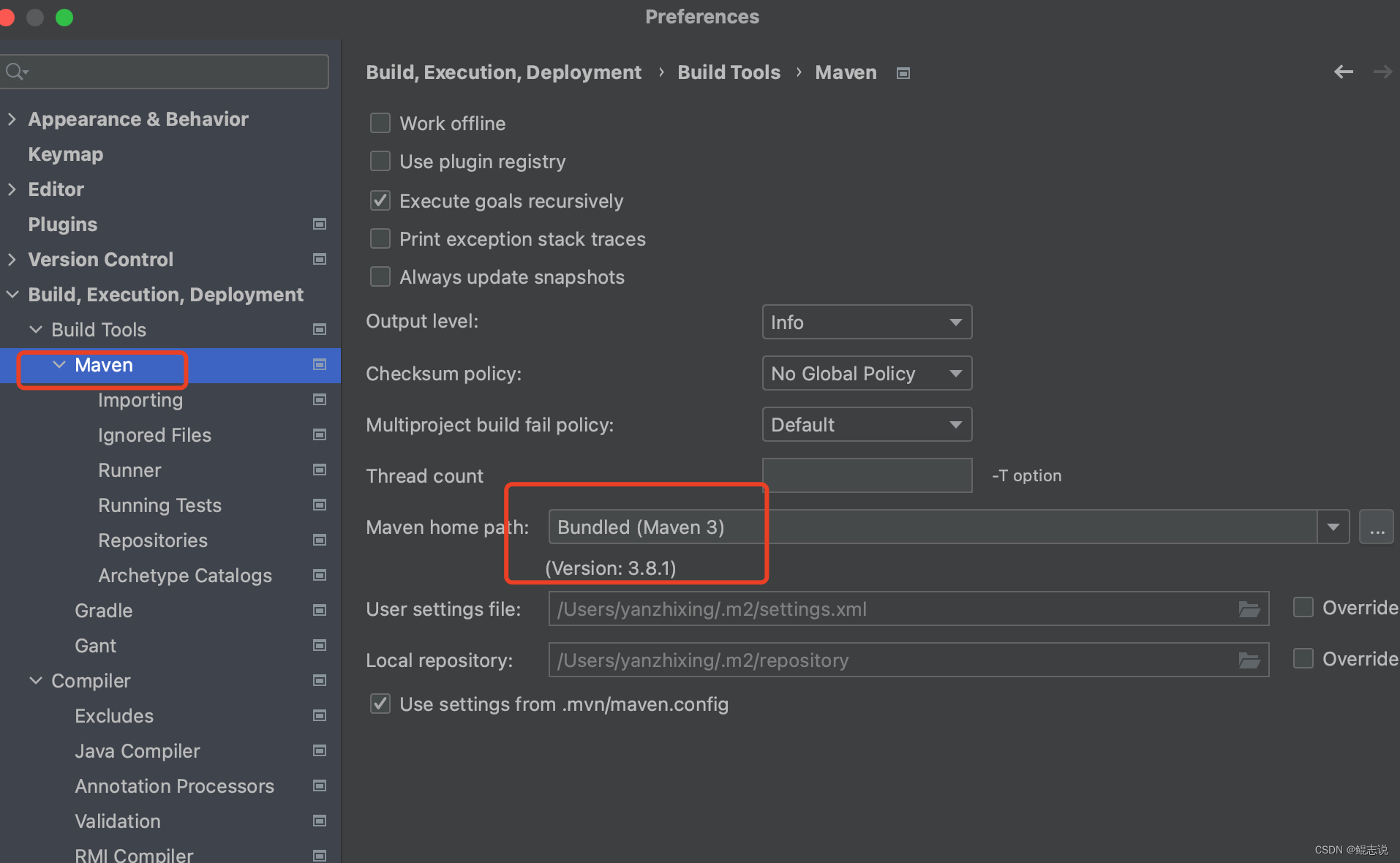
Task: Click Build Tools breadcrumb link
Action: 729,72
